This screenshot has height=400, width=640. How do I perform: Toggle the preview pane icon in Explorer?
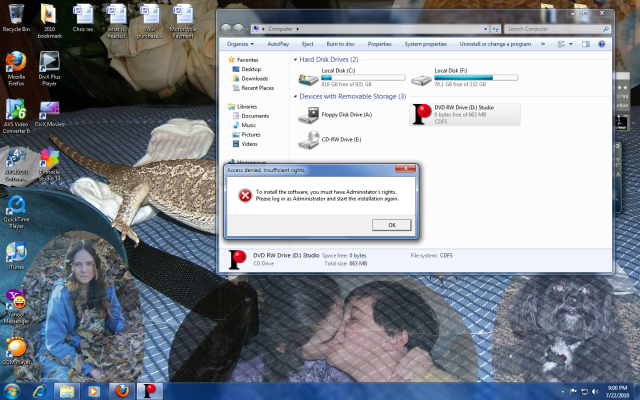tap(586, 44)
